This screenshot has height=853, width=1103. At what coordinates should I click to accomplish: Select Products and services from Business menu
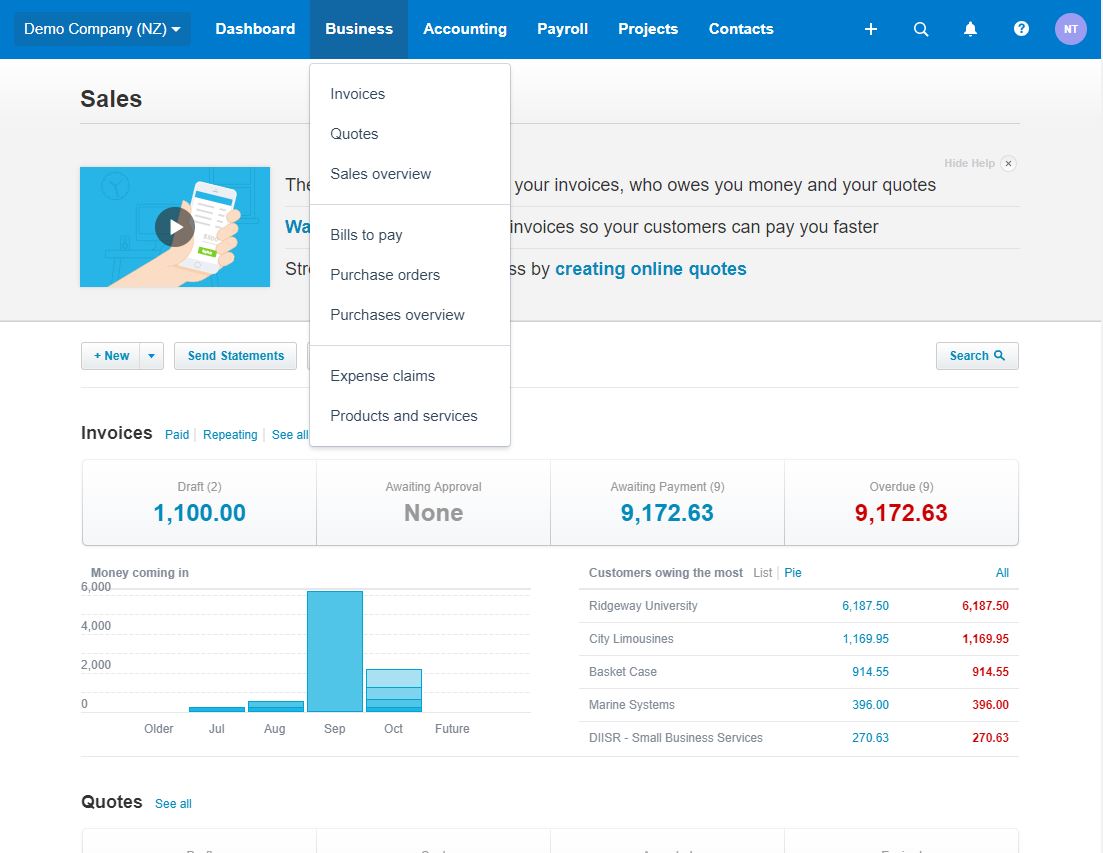coord(403,415)
